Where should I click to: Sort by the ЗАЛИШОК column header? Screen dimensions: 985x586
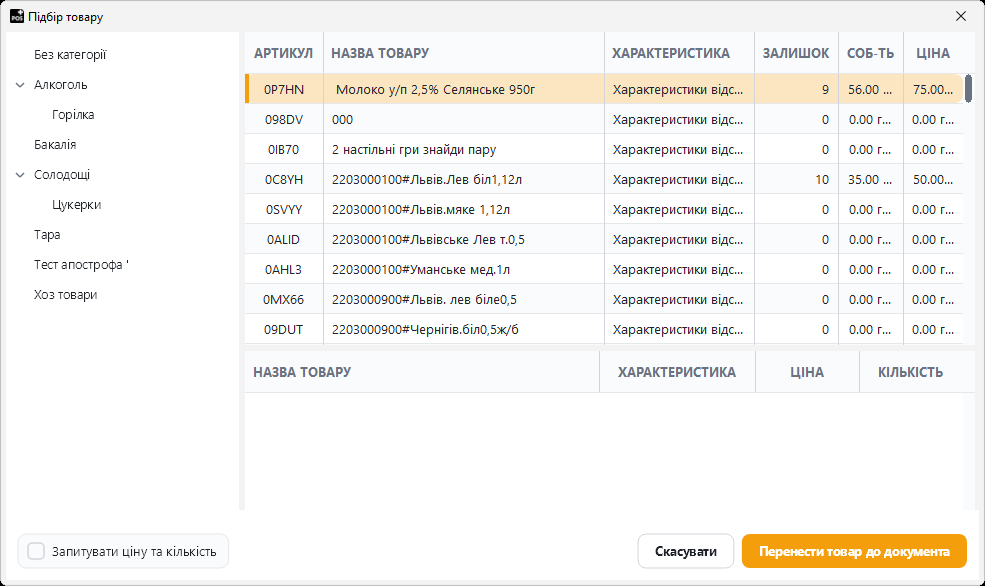tap(796, 53)
